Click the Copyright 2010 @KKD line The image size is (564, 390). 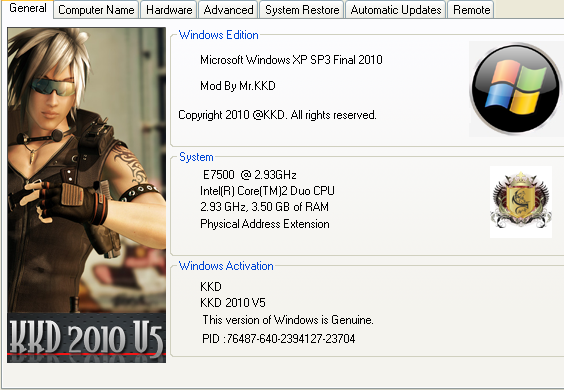coord(277,115)
